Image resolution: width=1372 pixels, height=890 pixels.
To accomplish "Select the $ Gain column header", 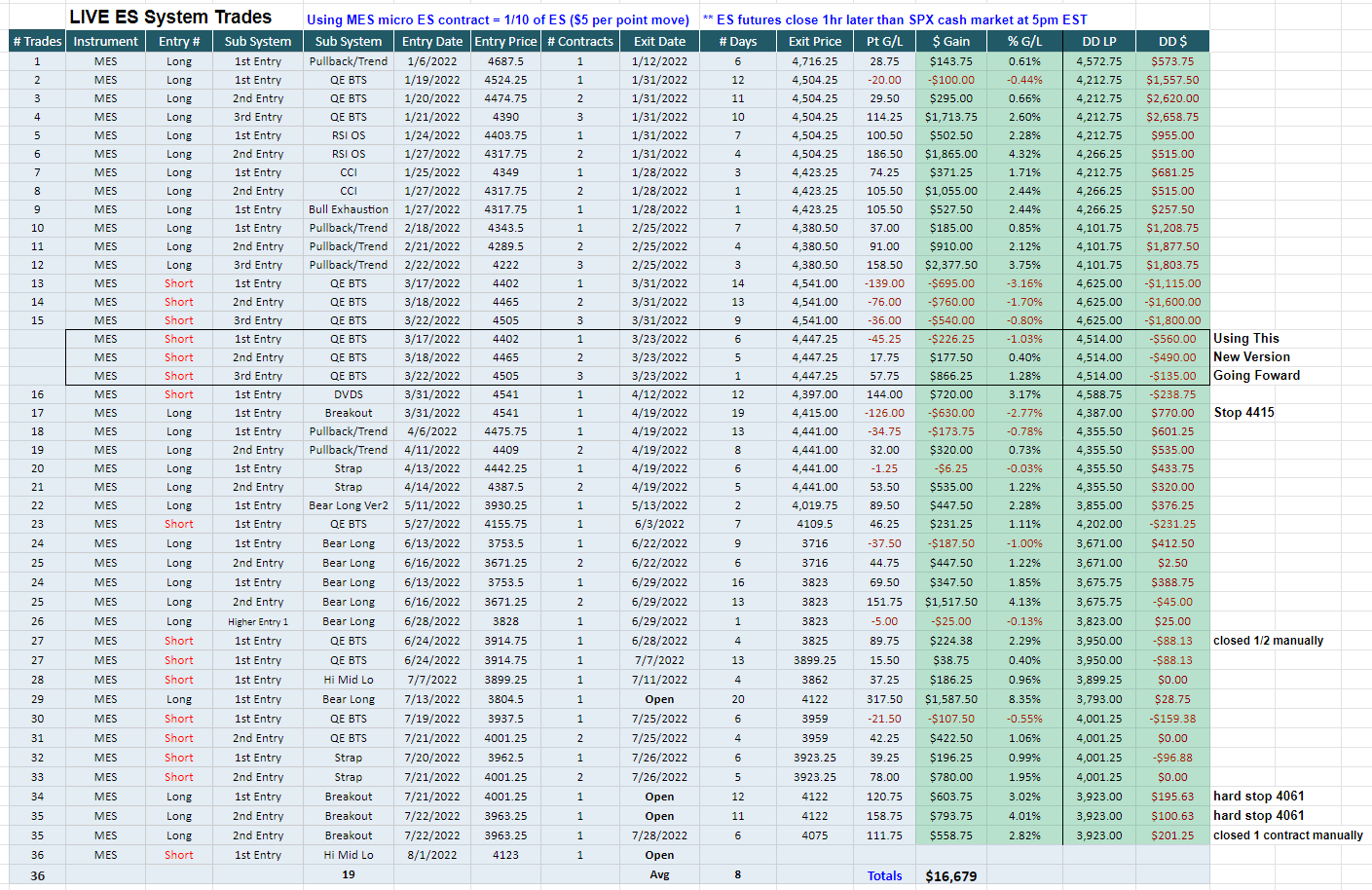I will 950,41.
